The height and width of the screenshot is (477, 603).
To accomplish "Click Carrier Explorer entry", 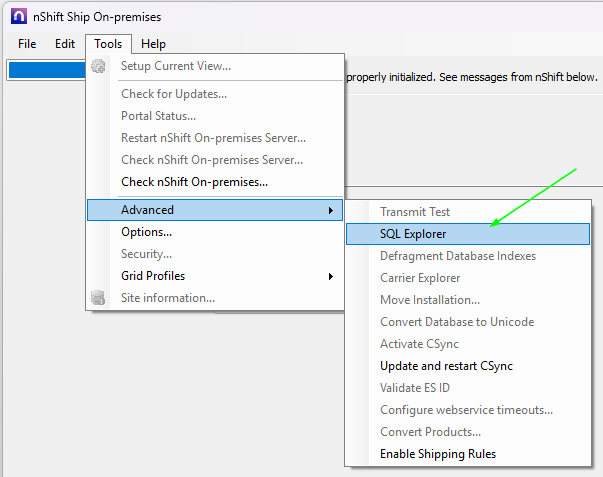I will 420,278.
